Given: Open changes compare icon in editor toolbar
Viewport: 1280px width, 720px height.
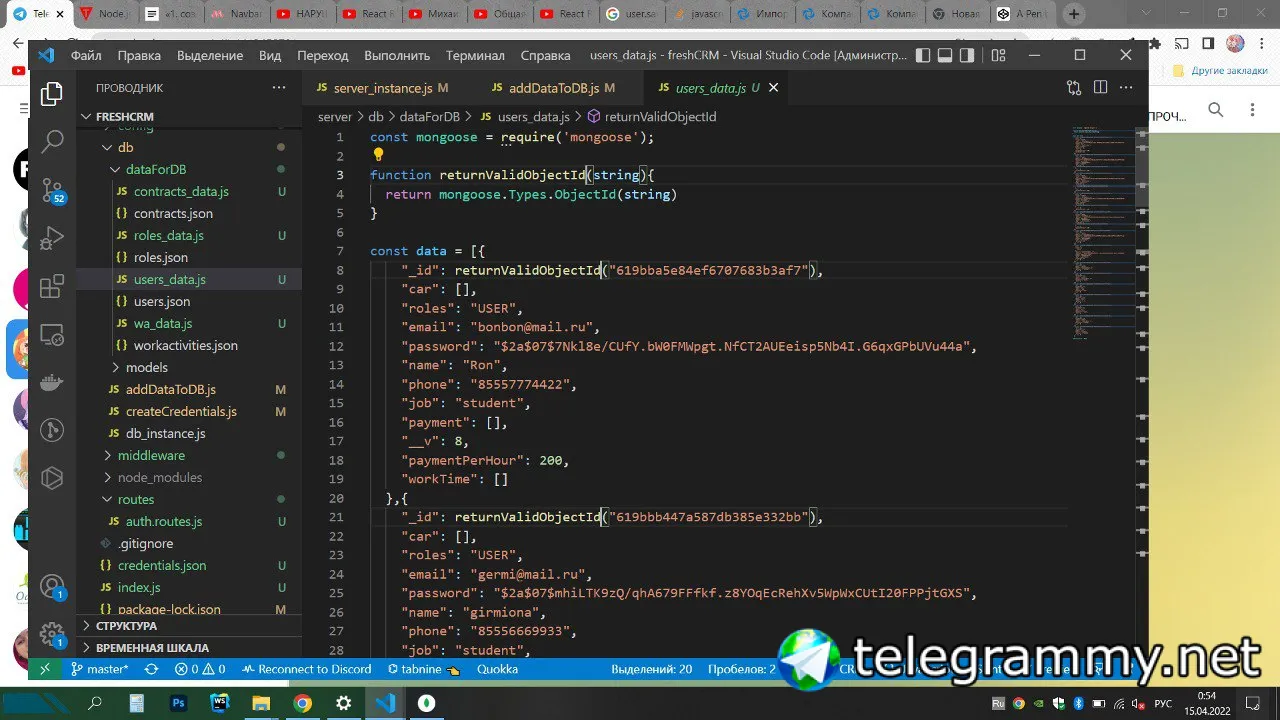Looking at the screenshot, I should pos(1074,88).
